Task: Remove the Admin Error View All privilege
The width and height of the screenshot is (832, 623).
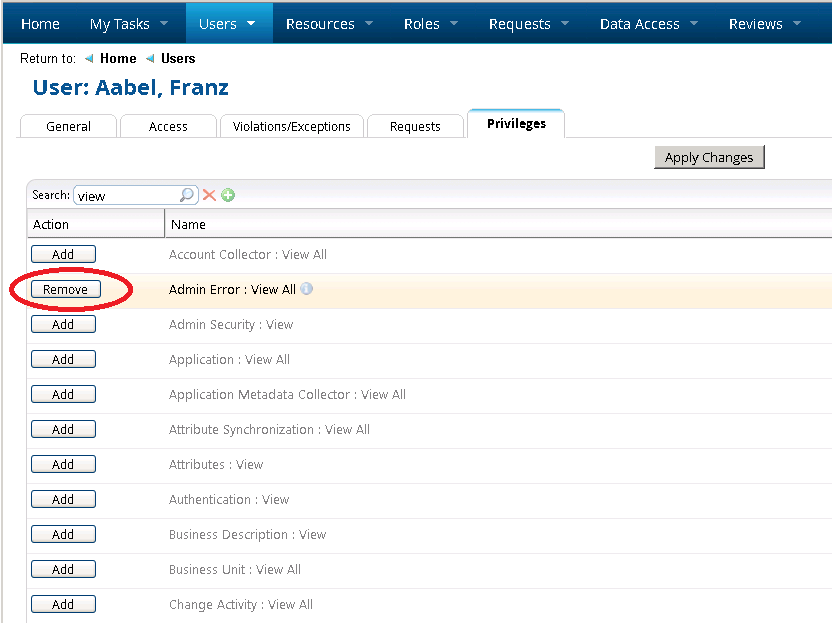Action: tap(63, 288)
